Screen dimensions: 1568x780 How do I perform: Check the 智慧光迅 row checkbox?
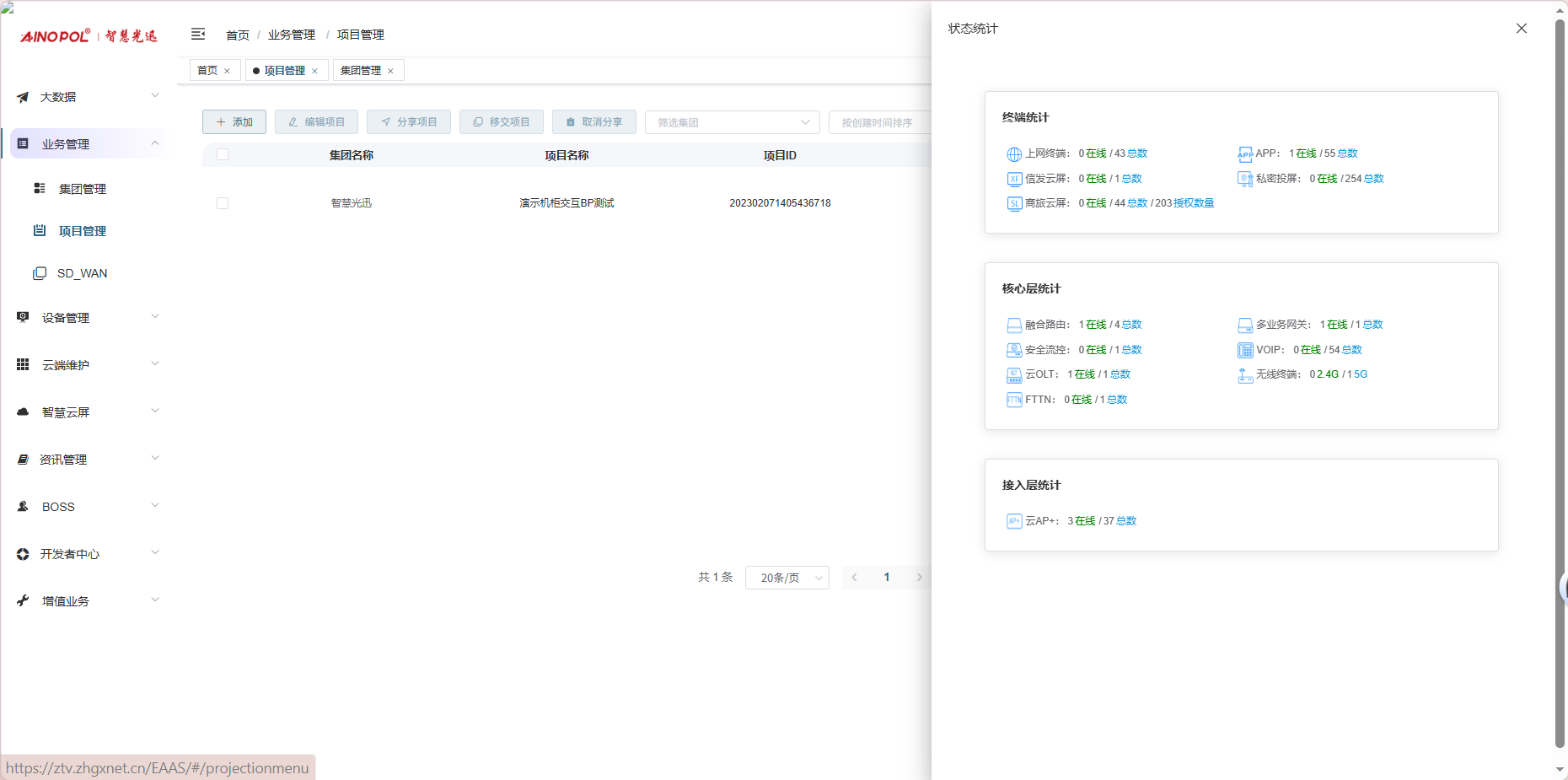pyautogui.click(x=223, y=203)
